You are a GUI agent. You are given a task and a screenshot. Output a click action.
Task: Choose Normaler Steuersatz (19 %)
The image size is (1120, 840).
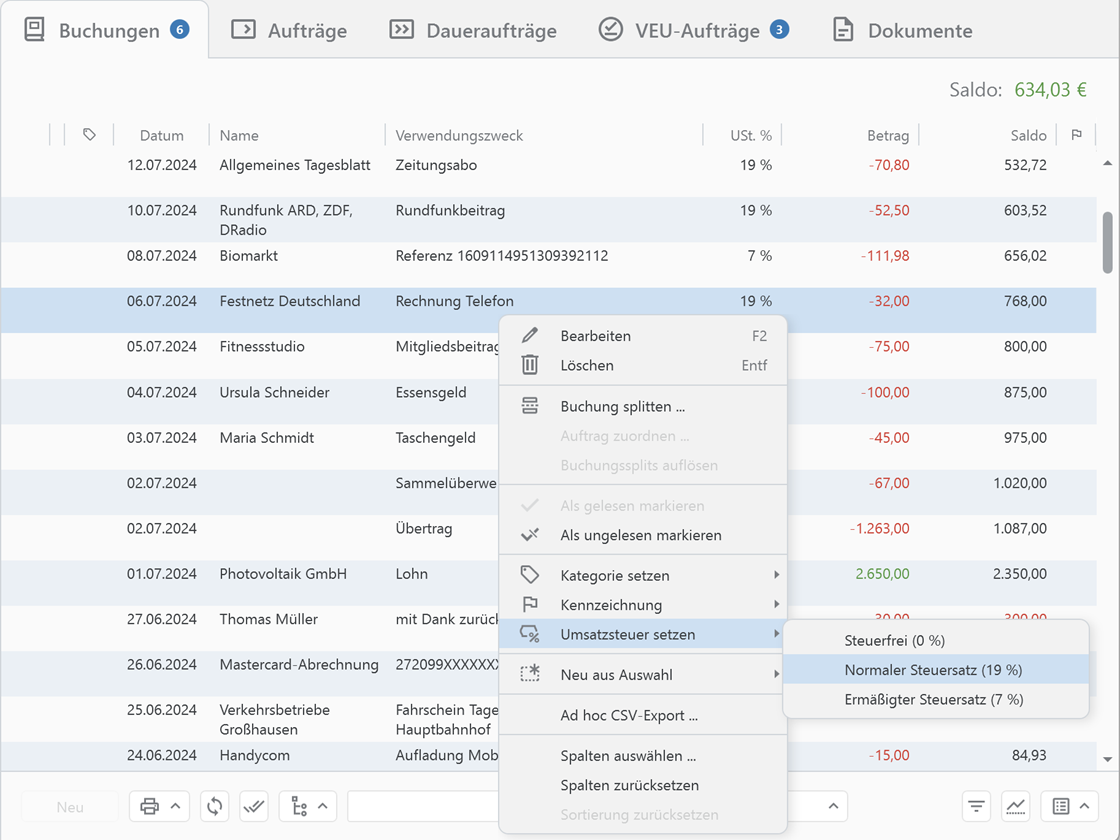point(933,670)
